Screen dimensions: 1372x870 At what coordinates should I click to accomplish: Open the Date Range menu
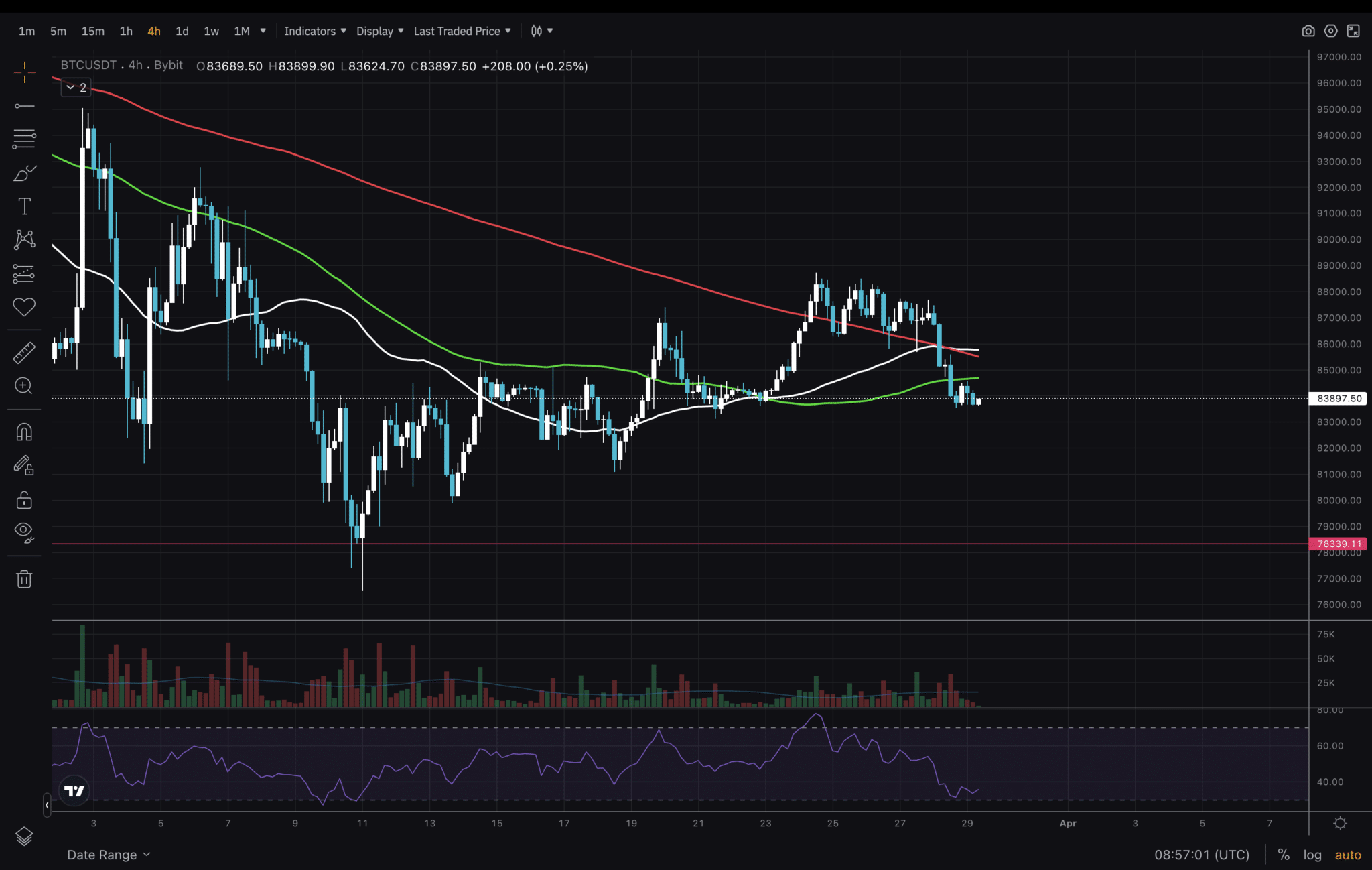109,855
